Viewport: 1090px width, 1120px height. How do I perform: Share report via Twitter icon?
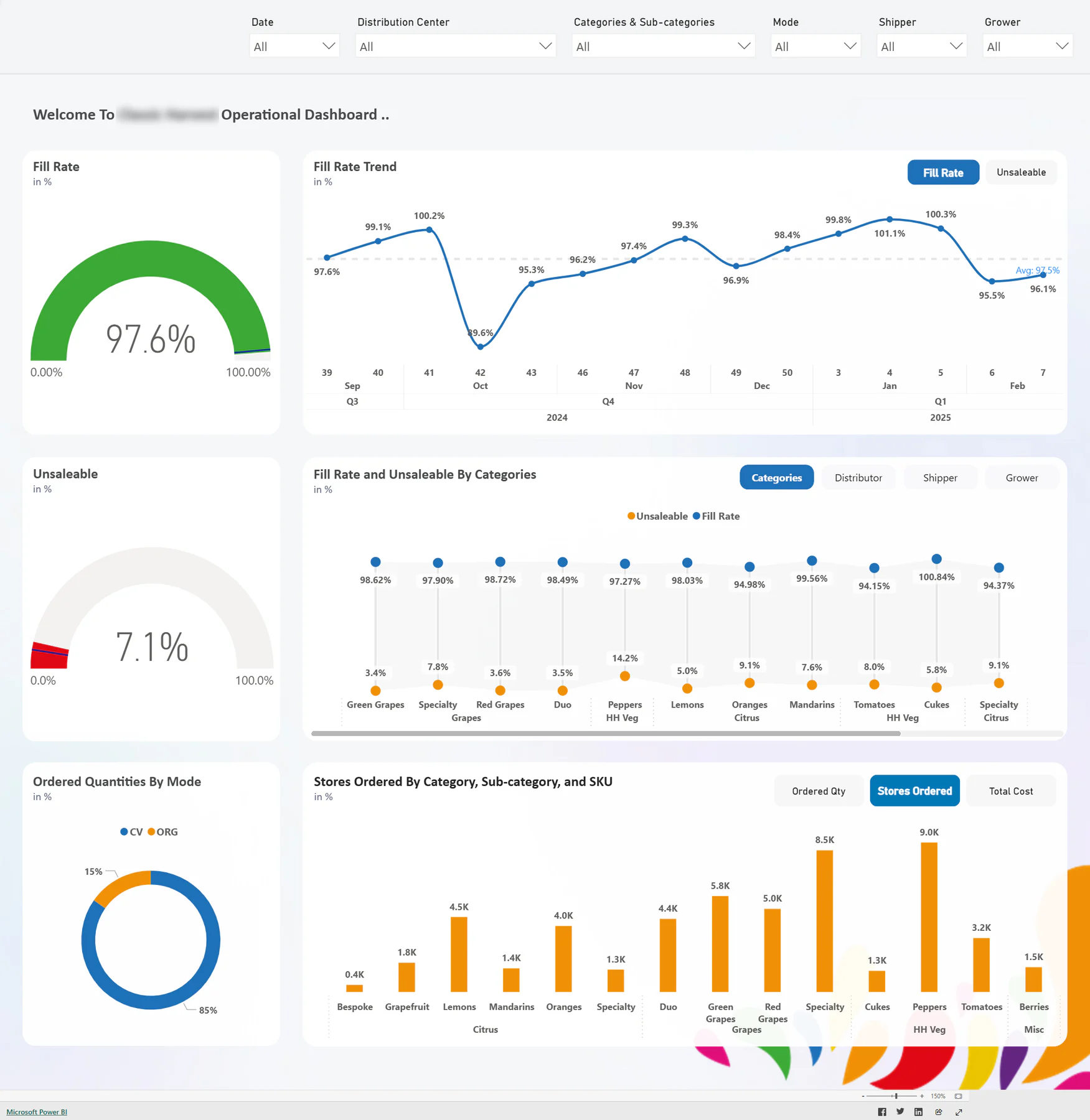(900, 1112)
